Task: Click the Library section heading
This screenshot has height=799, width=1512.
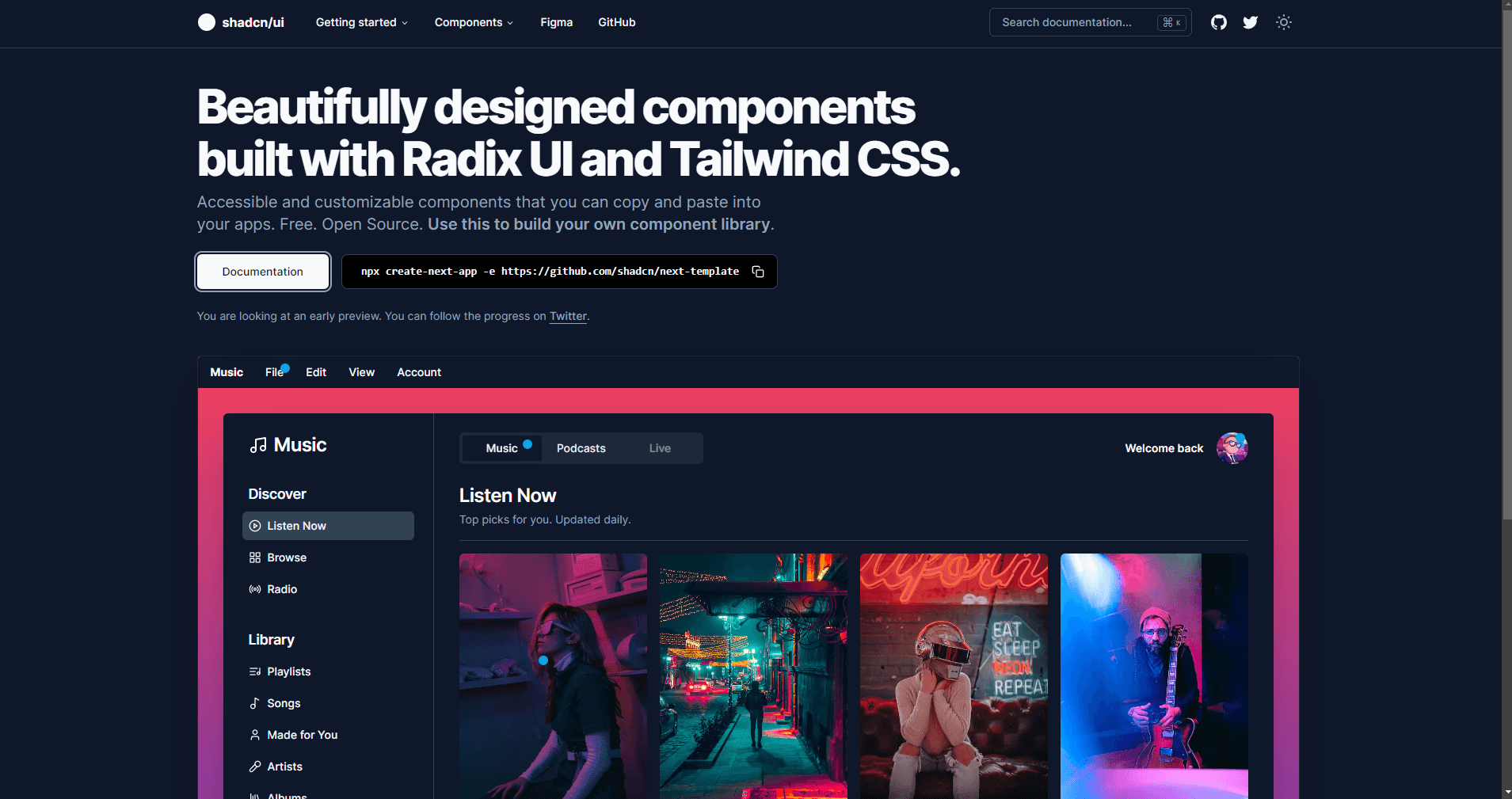Action: [271, 640]
